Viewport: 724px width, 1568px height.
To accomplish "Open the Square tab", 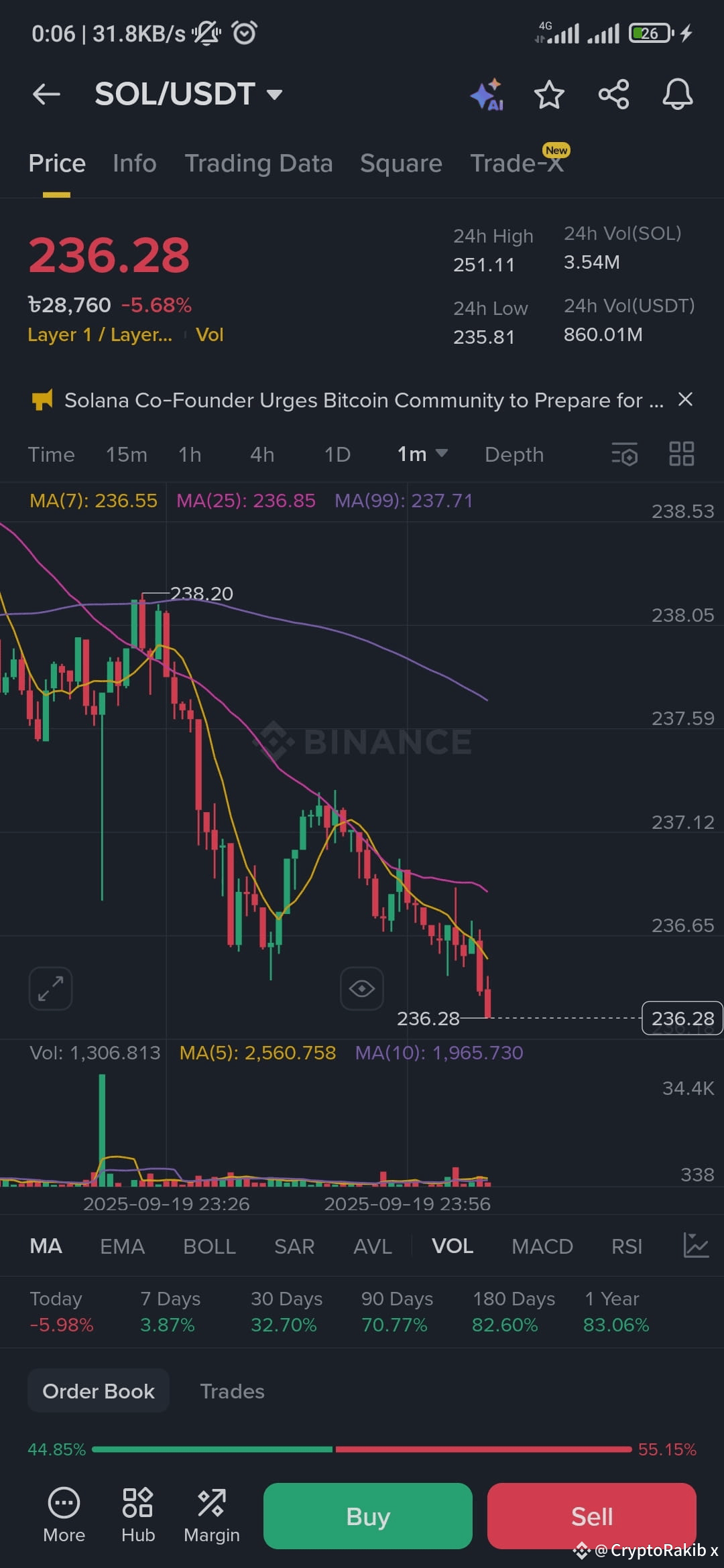I will coord(401,164).
